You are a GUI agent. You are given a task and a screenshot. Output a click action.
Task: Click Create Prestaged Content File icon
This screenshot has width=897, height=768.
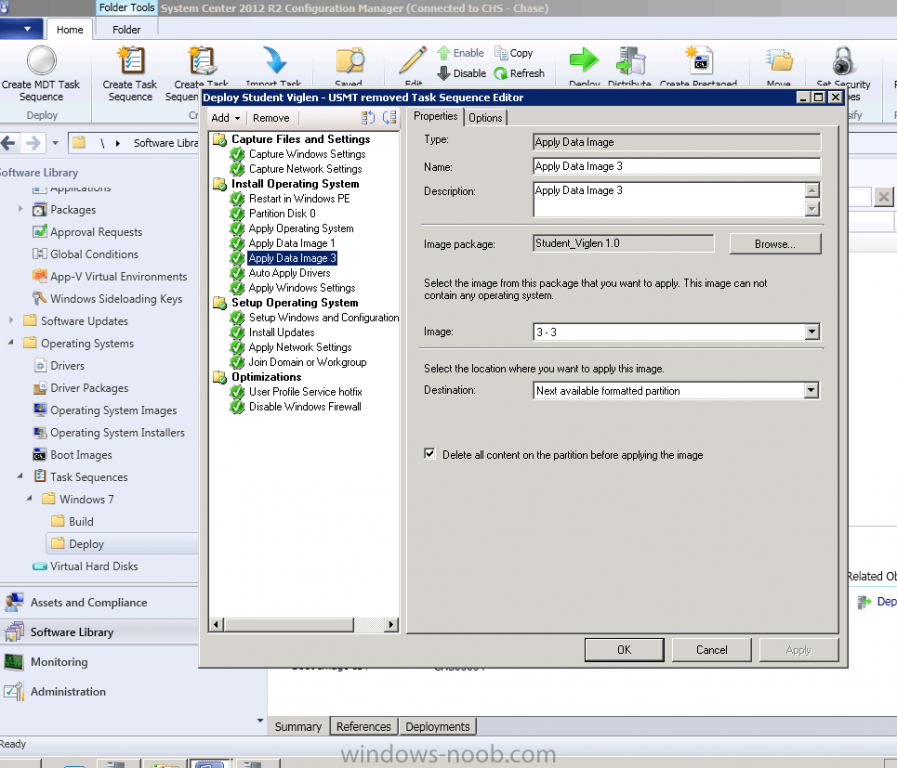pos(699,60)
